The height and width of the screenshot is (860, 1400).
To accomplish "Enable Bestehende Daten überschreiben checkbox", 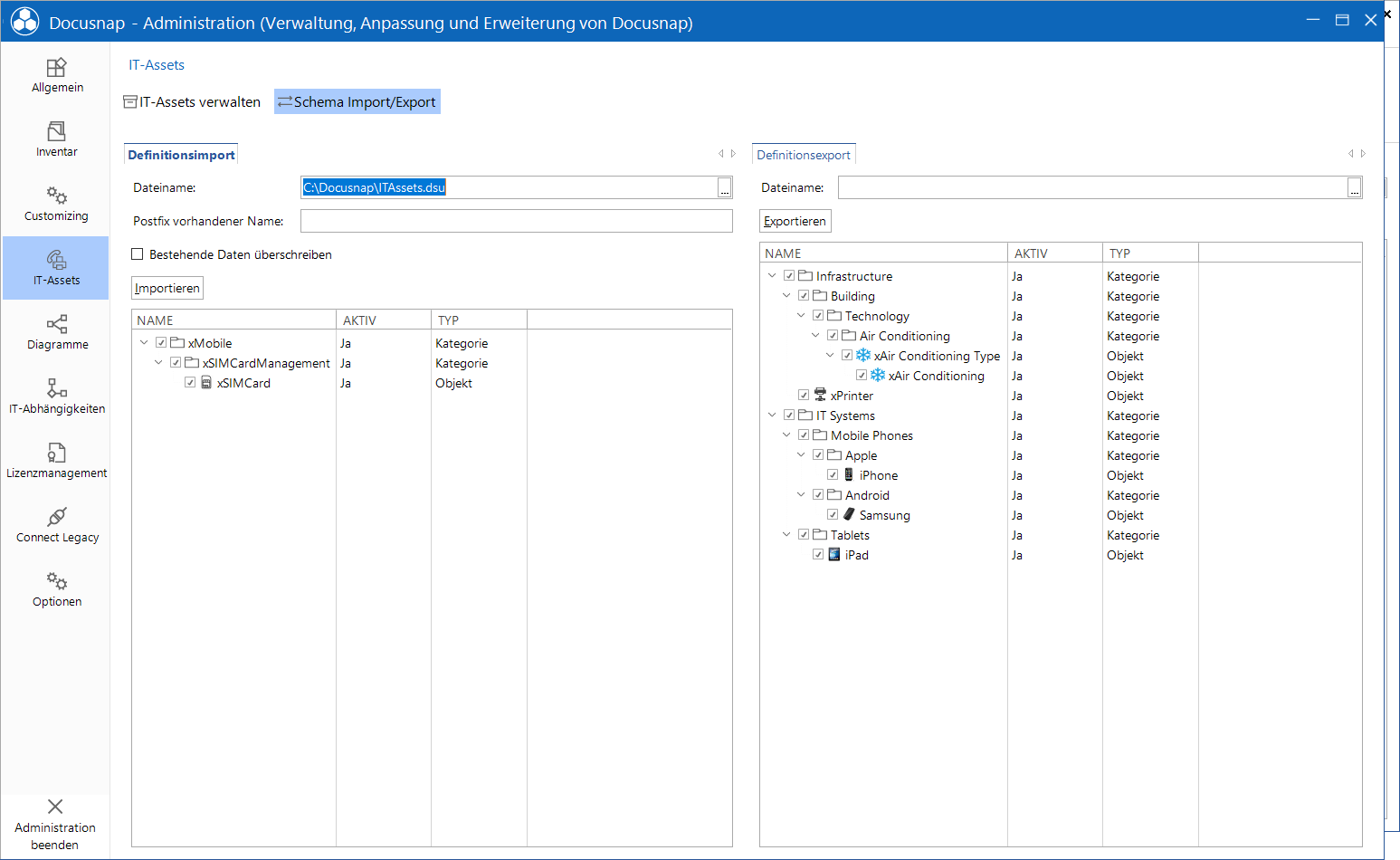I will click(138, 254).
